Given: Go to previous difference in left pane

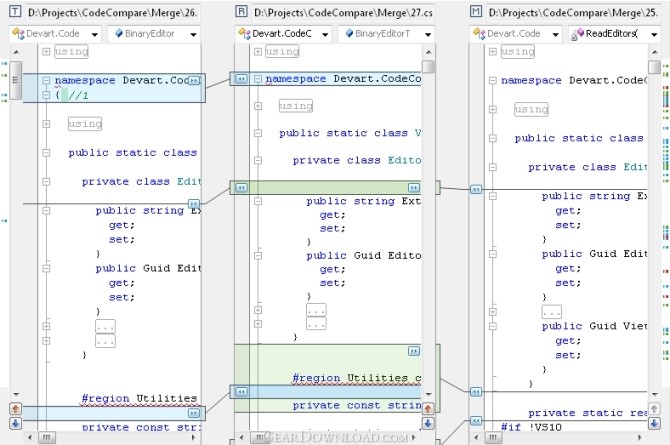Looking at the screenshot, I should (15, 409).
